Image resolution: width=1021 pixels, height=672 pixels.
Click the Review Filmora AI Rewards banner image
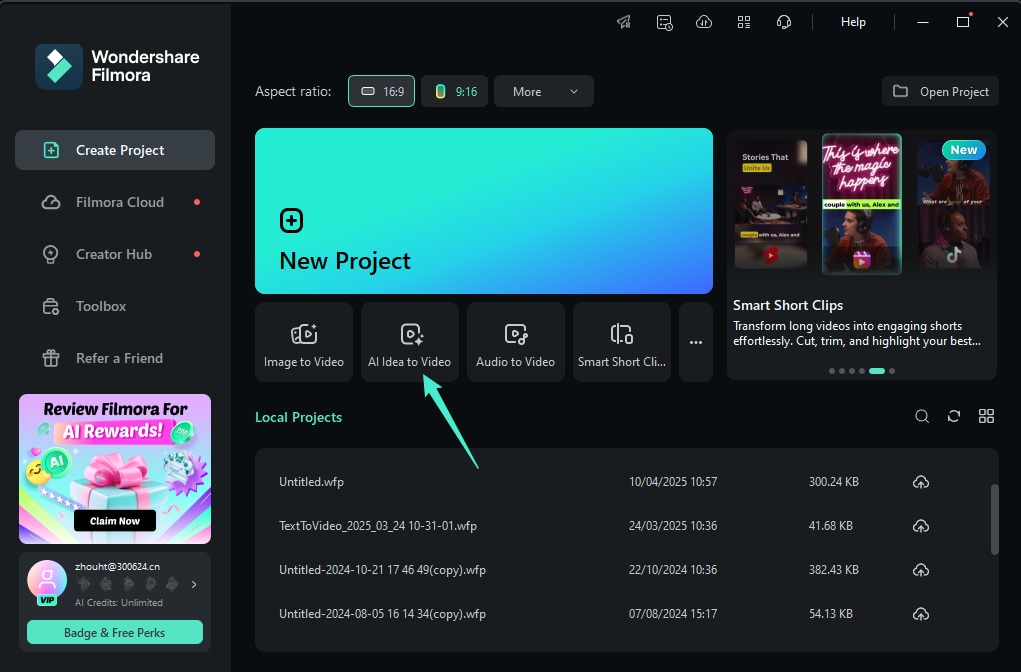click(115, 469)
